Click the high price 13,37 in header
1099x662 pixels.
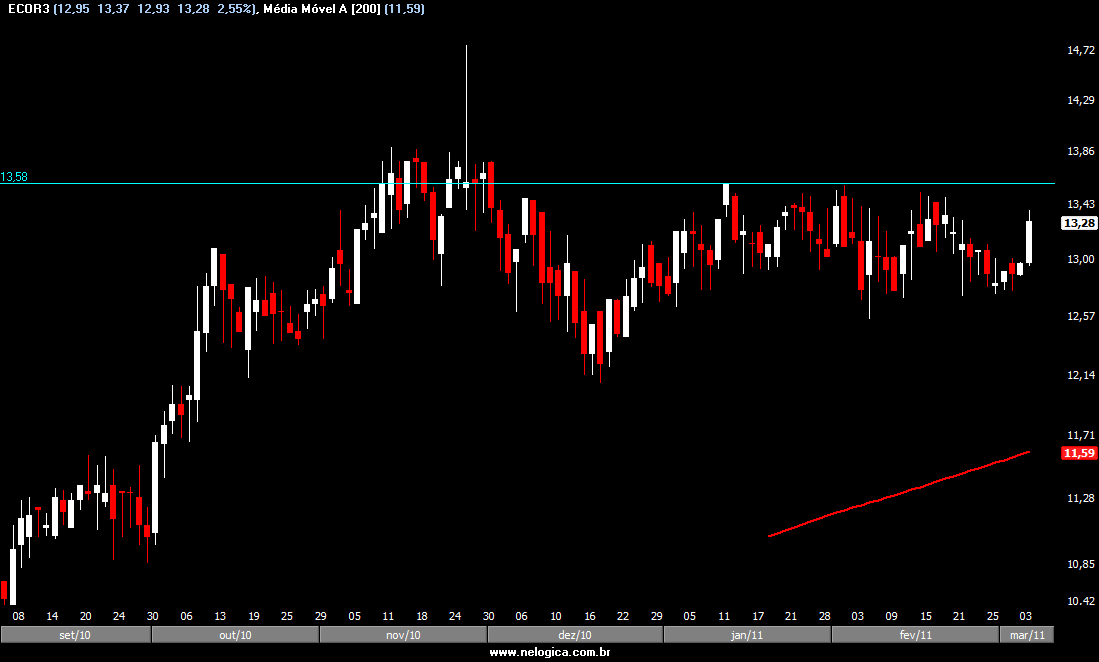[x=113, y=9]
